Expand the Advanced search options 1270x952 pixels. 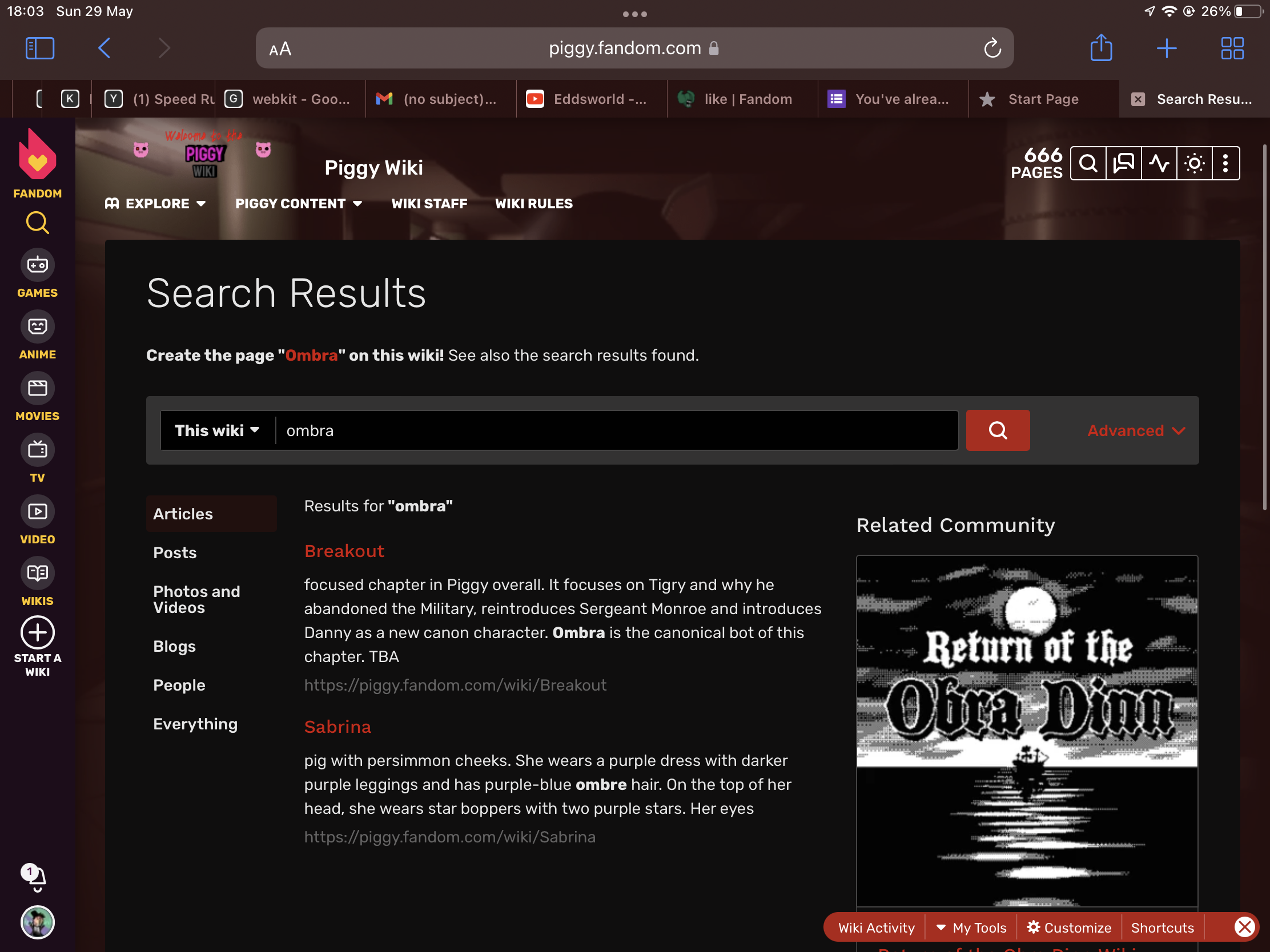[1136, 430]
